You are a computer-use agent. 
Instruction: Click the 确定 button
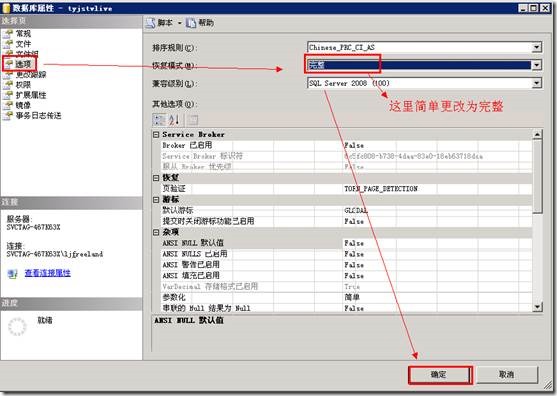point(440,375)
